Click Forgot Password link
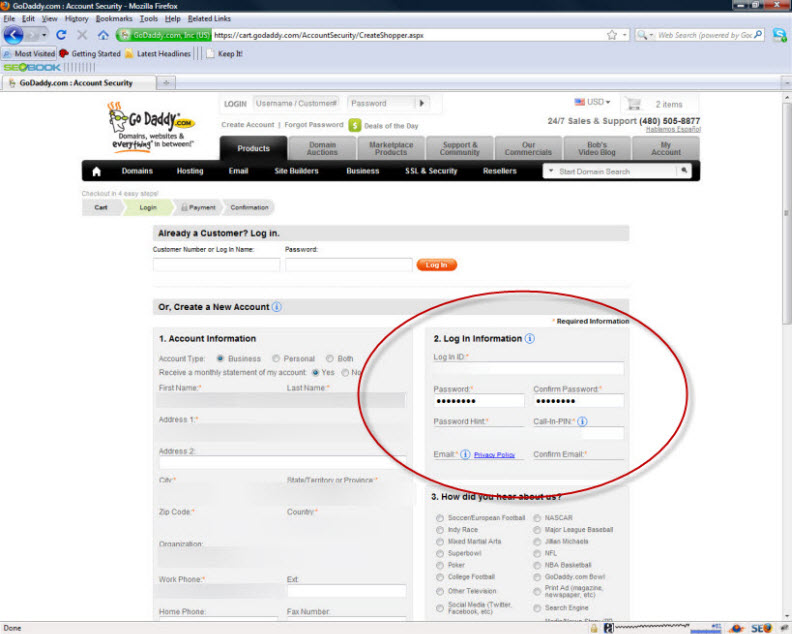792x634 pixels. coord(314,125)
